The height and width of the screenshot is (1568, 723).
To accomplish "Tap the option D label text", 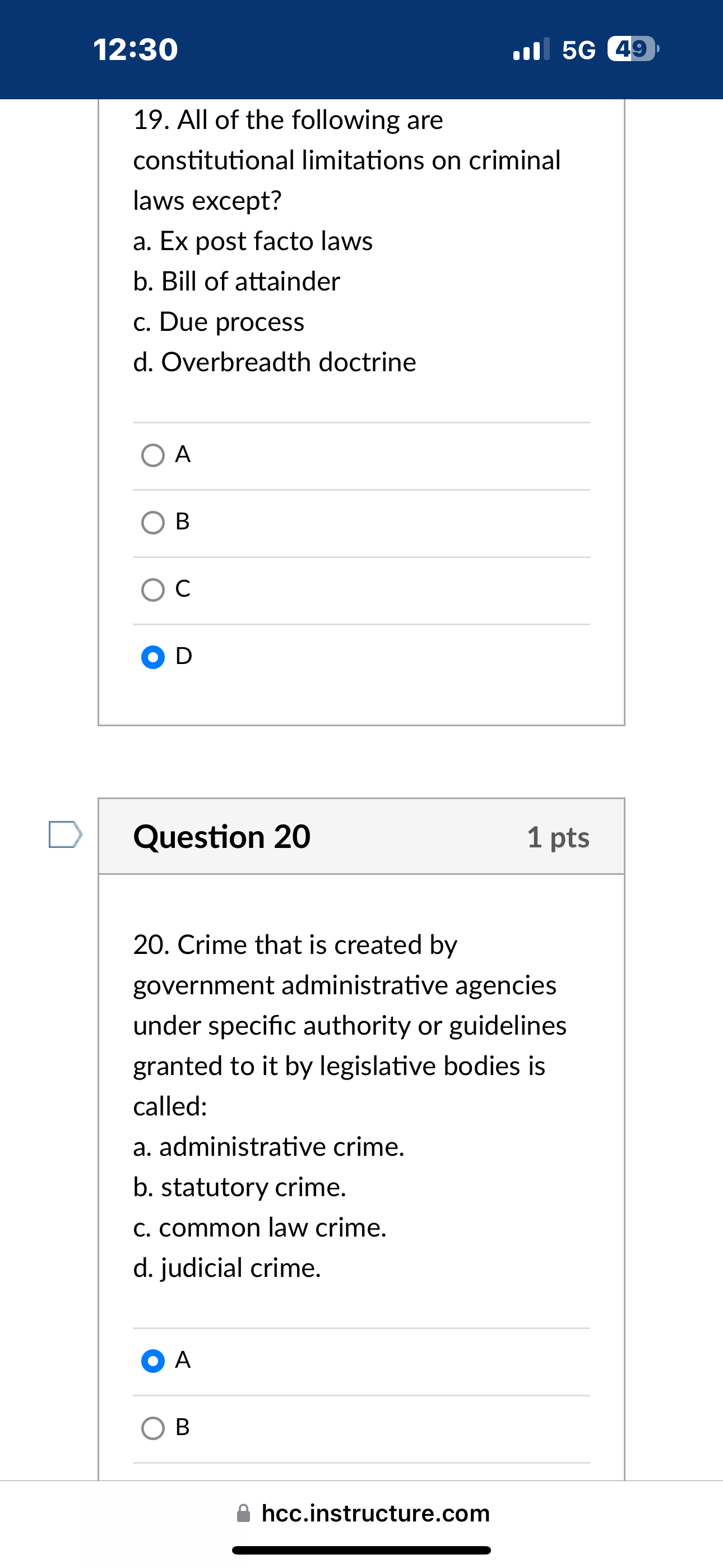I will 184,657.
